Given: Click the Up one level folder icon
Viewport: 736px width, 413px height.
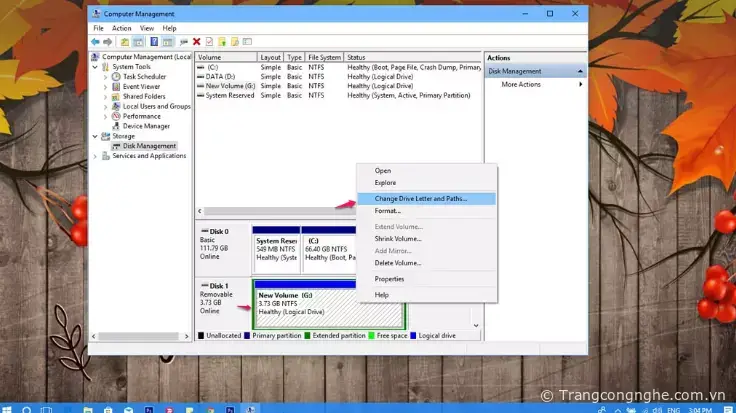Looking at the screenshot, I should pyautogui.click(x=124, y=42).
